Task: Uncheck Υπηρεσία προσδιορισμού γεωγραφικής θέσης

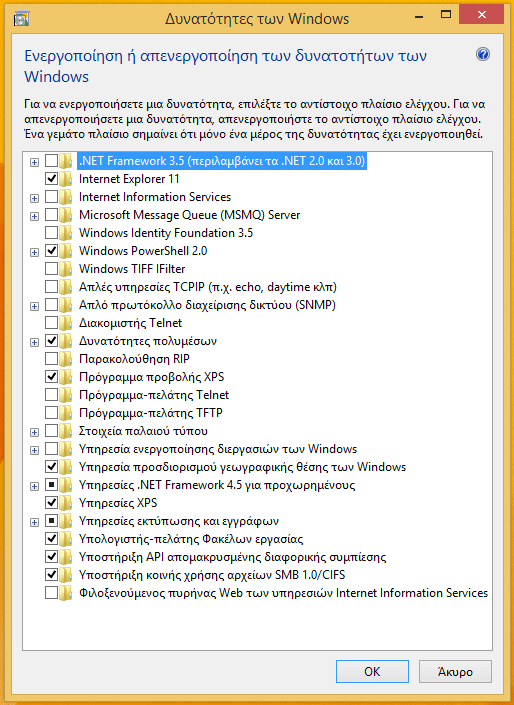Action: 51,466
